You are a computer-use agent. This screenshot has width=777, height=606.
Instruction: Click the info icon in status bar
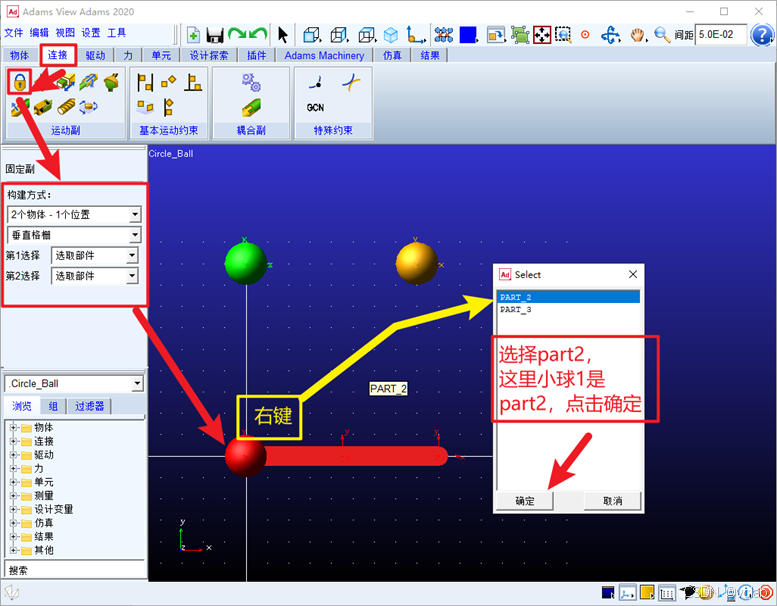point(747,592)
